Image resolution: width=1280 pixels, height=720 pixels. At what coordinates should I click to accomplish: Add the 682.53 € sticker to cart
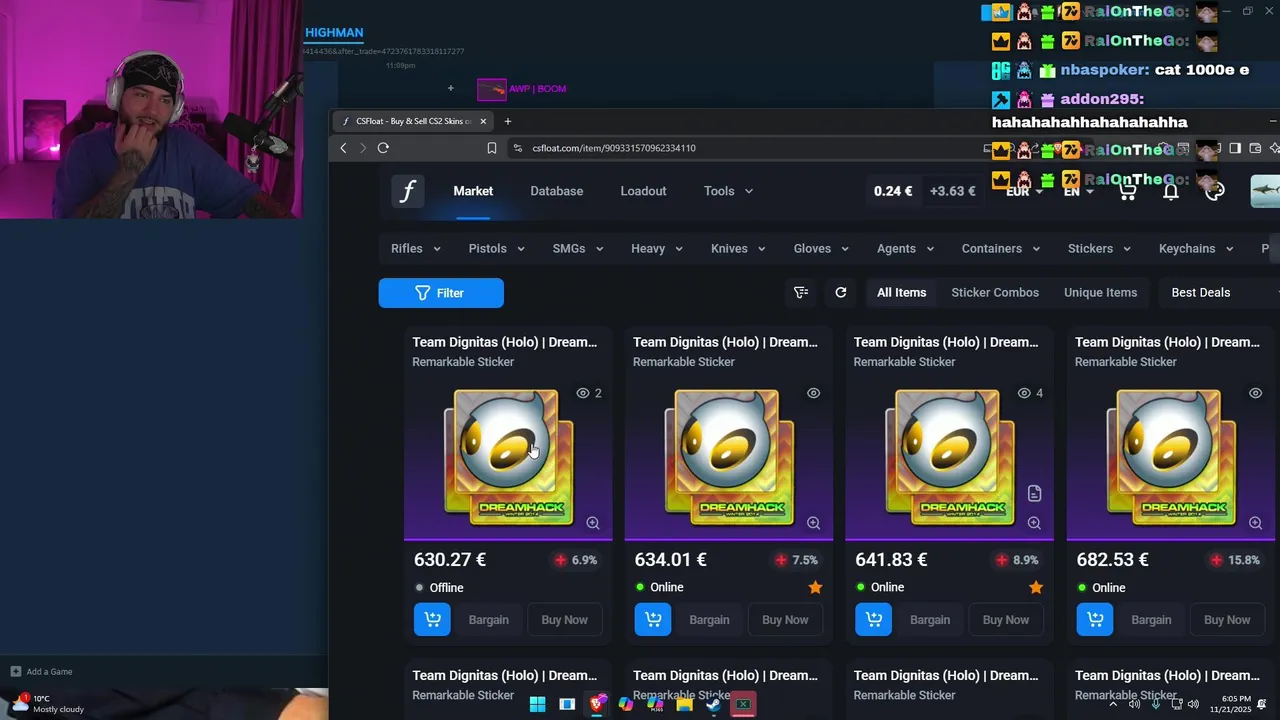[x=1095, y=620]
